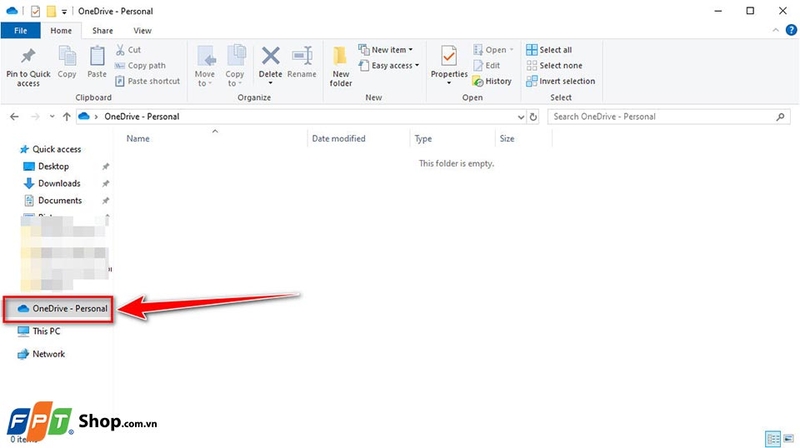Select OneDrive - Personal in sidebar
The height and width of the screenshot is (448, 800).
tap(62, 308)
